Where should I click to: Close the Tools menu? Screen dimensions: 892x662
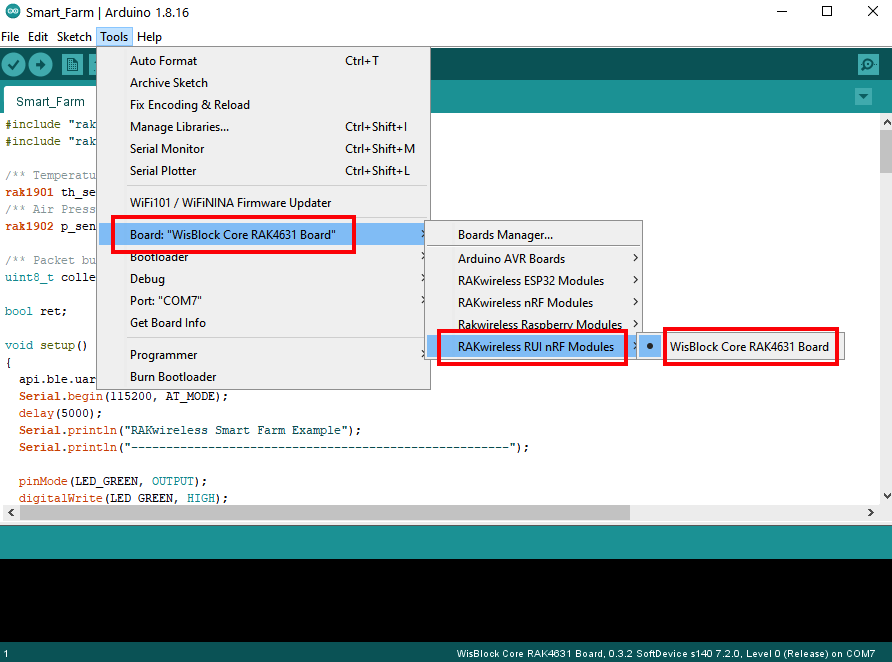(x=114, y=37)
